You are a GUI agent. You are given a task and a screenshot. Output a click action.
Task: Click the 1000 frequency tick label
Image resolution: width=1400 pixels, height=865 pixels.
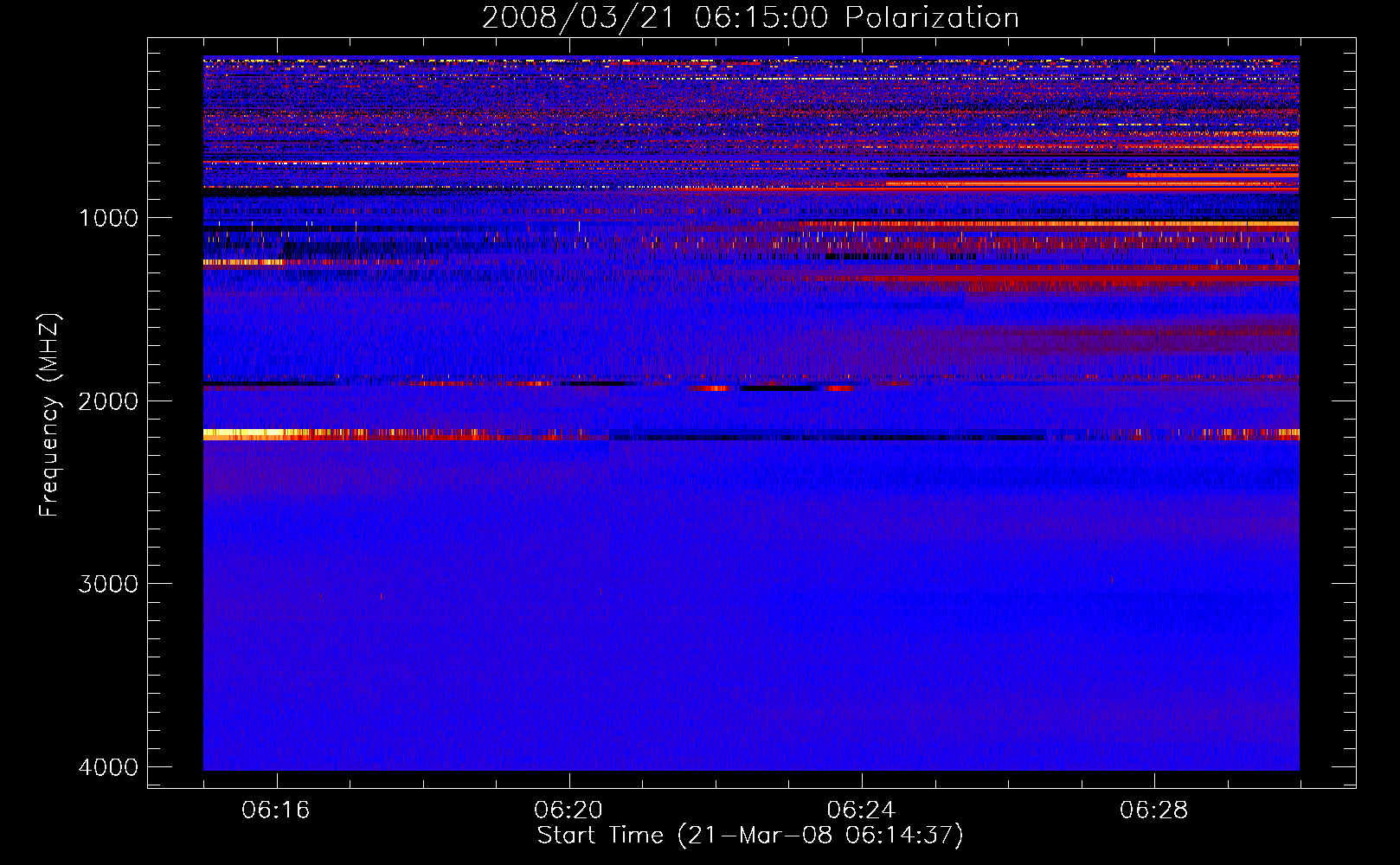(x=108, y=218)
